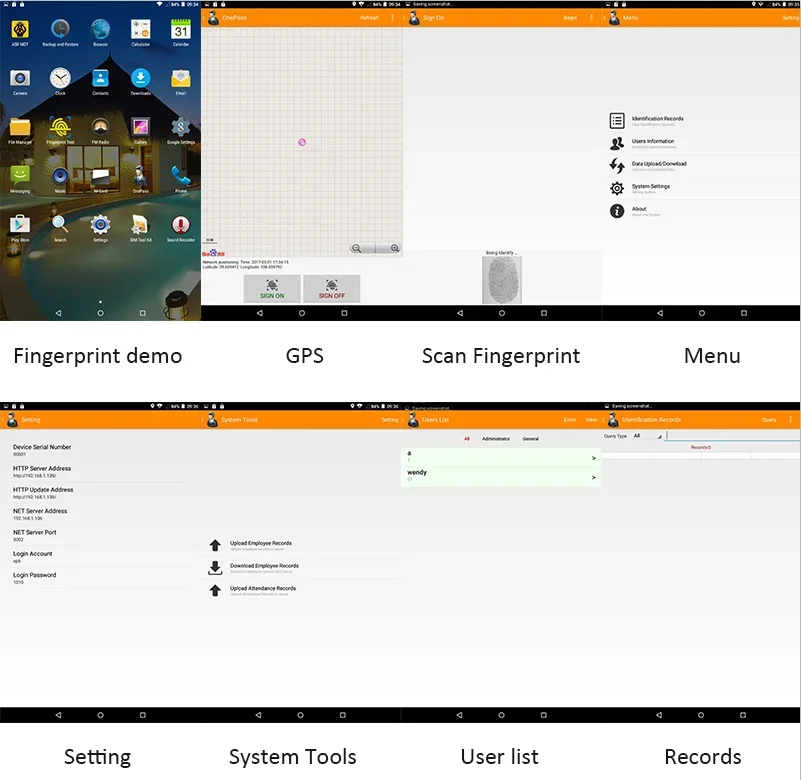Select the General filter tab
Image resolution: width=801 pixels, height=780 pixels.
coord(530,439)
